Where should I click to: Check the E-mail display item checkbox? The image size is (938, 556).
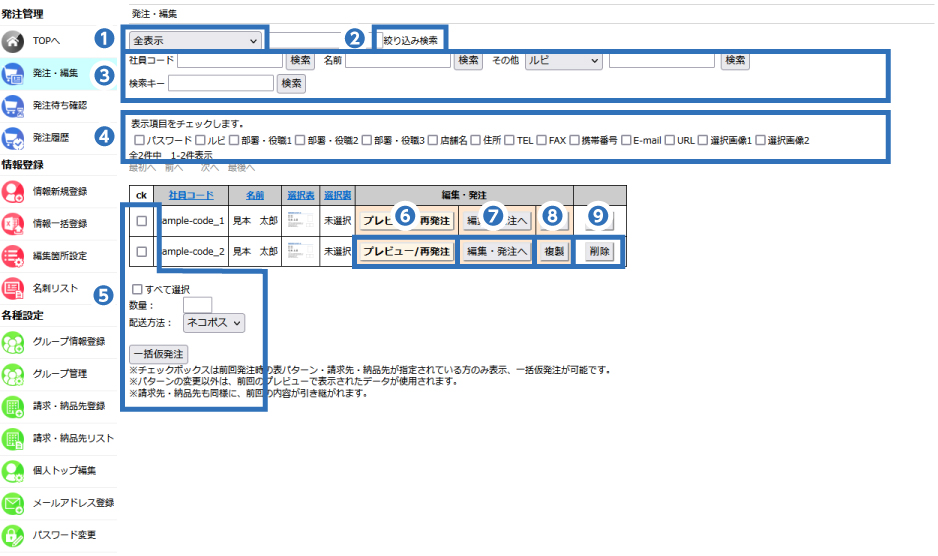tap(626, 141)
